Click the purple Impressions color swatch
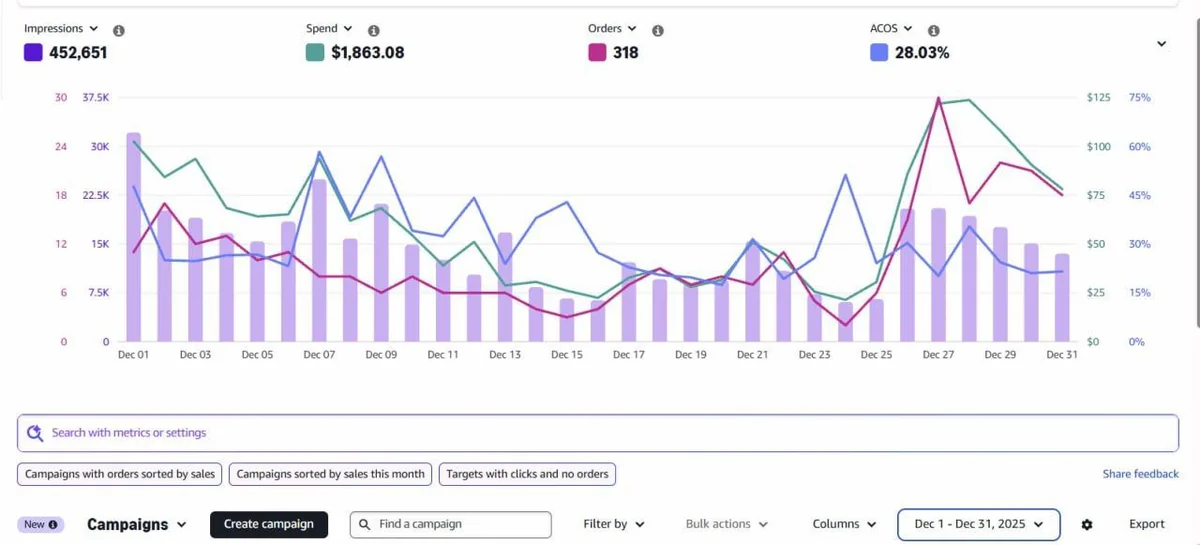The image size is (1200, 545). click(33, 53)
